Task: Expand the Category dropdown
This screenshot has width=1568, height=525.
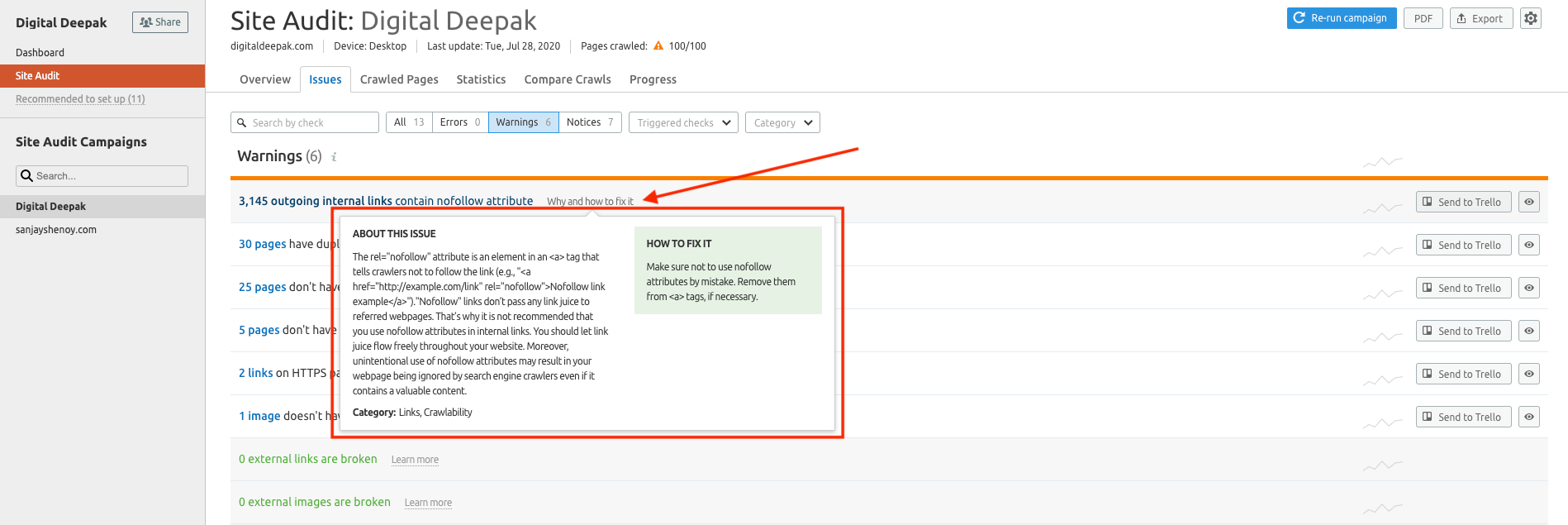Action: [x=782, y=122]
